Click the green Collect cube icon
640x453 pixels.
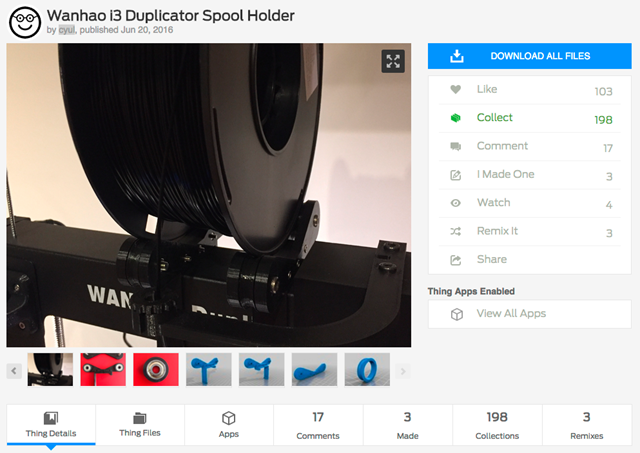tap(456, 118)
